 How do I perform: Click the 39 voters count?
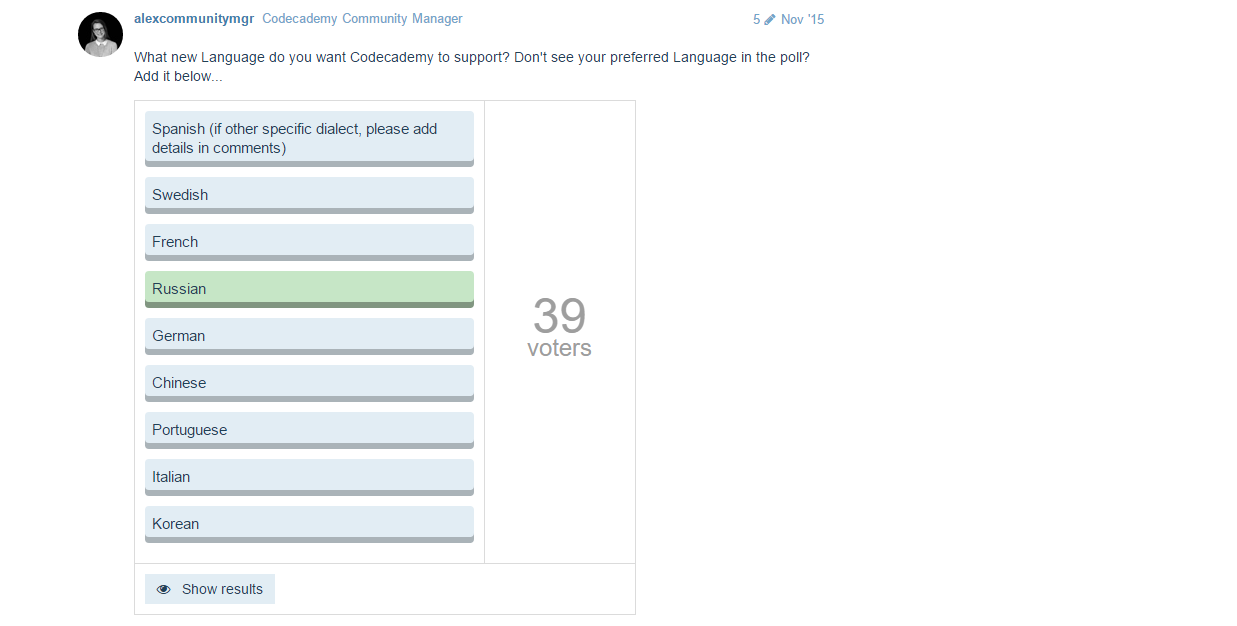[559, 316]
